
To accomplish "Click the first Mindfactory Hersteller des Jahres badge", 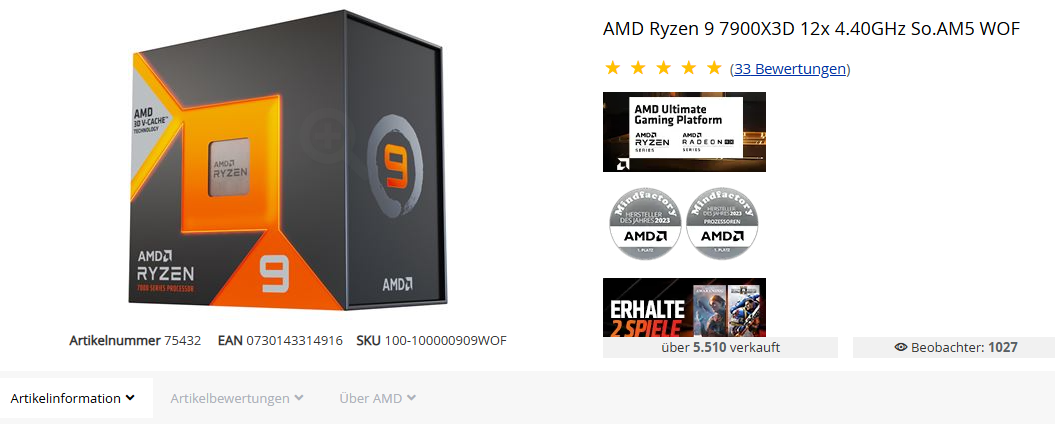I will (x=645, y=223).
